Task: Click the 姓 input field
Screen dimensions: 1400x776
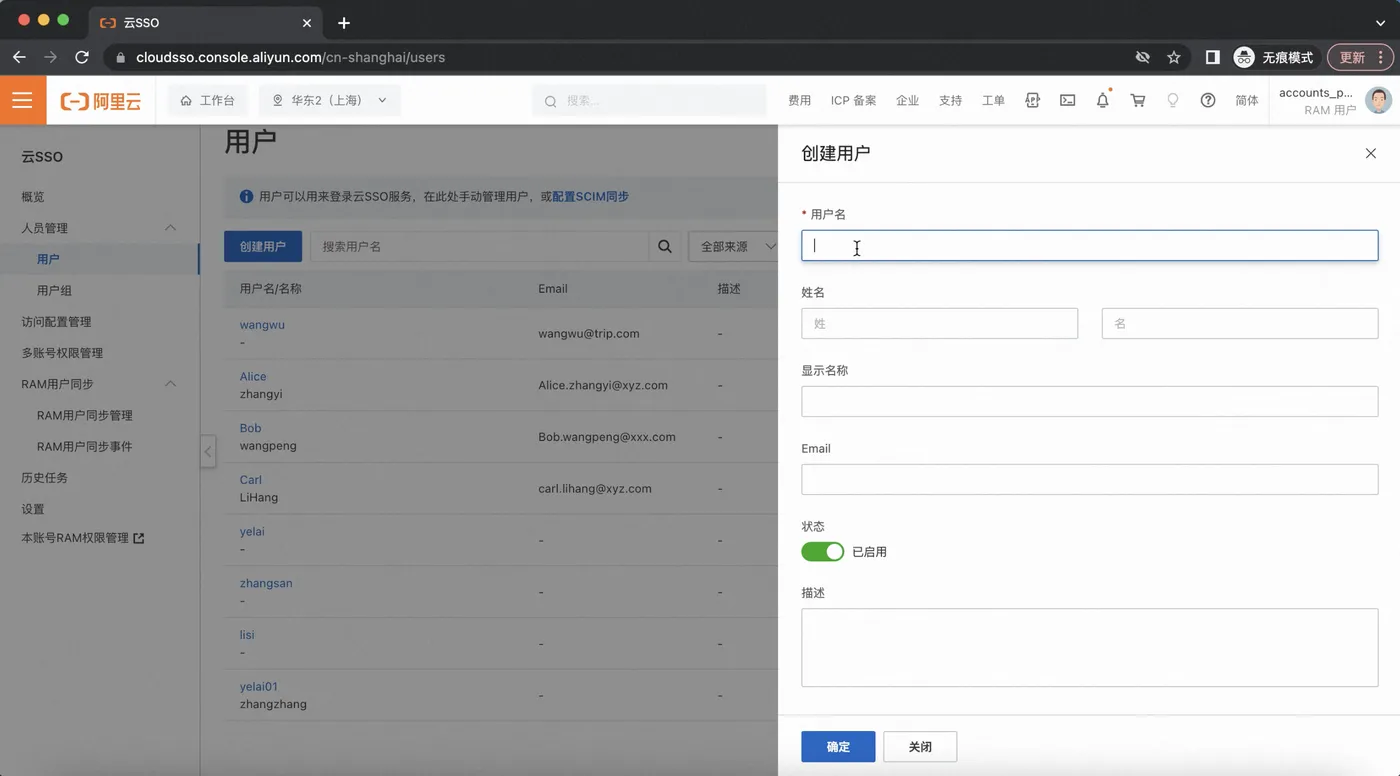Action: pyautogui.click(x=940, y=323)
